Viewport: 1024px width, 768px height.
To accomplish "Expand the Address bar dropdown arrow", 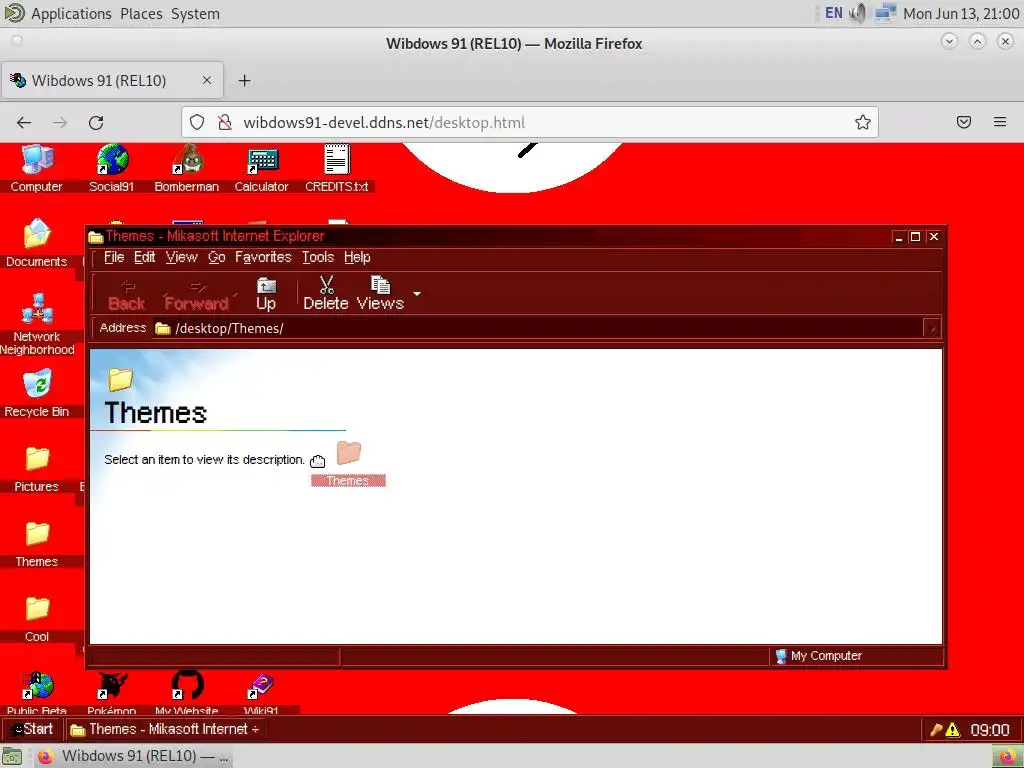I will point(932,328).
